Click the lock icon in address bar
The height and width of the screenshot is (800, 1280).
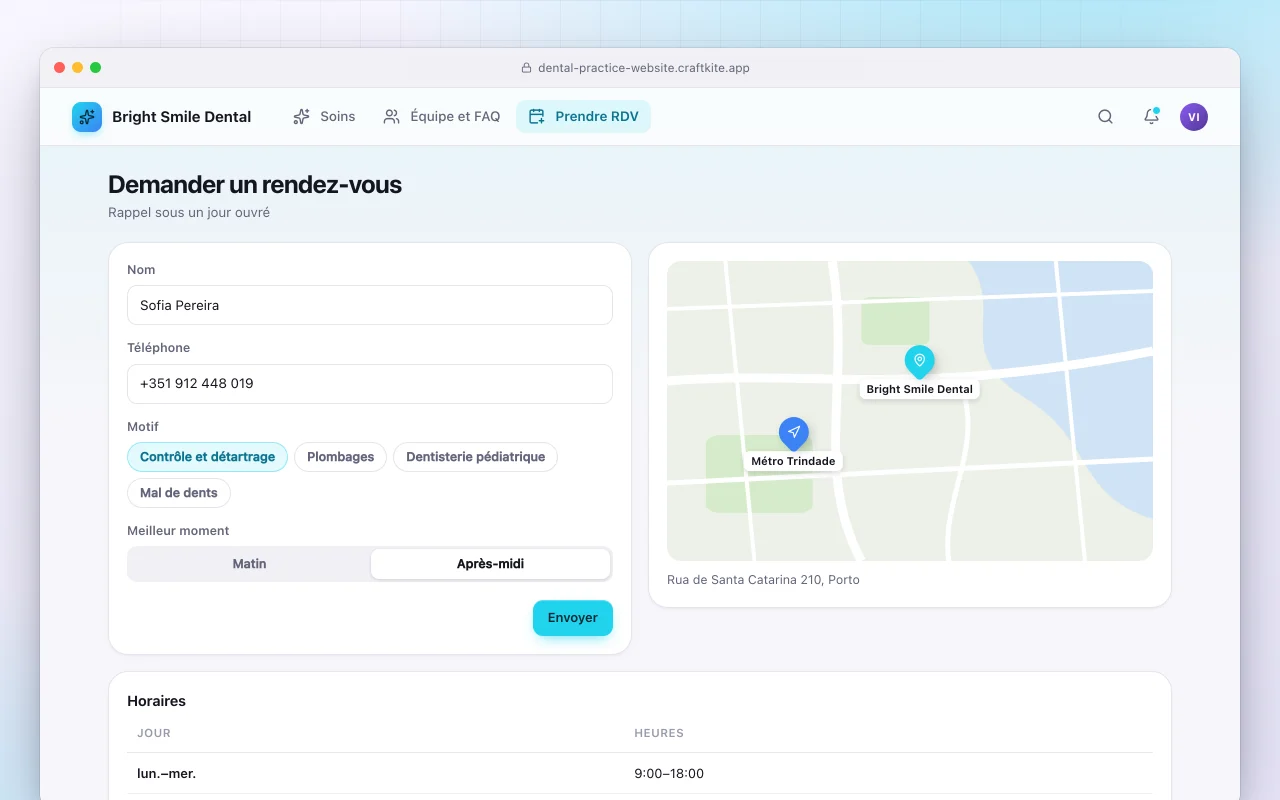[x=526, y=68]
